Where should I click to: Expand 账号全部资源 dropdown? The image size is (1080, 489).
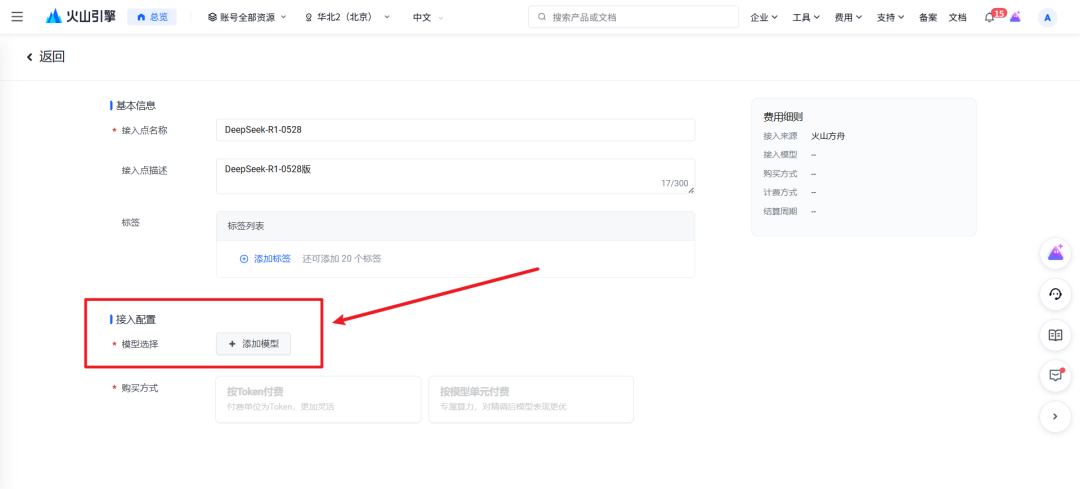click(x=247, y=17)
